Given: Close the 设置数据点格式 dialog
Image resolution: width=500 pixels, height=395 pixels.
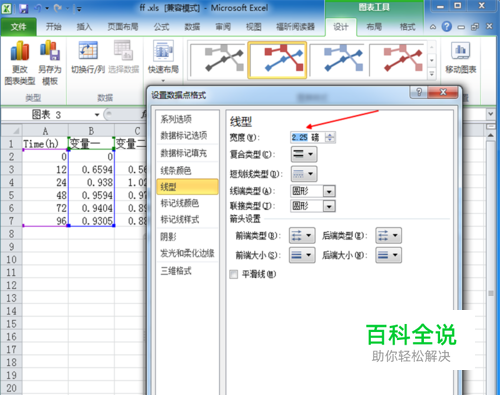Looking at the screenshot, I should (443, 92).
